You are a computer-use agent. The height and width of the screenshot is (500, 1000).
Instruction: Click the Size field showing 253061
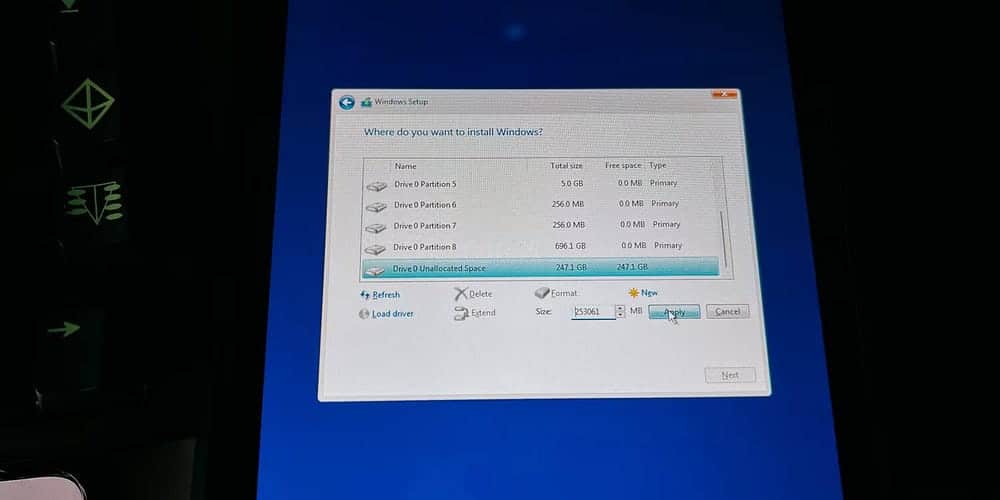[593, 312]
